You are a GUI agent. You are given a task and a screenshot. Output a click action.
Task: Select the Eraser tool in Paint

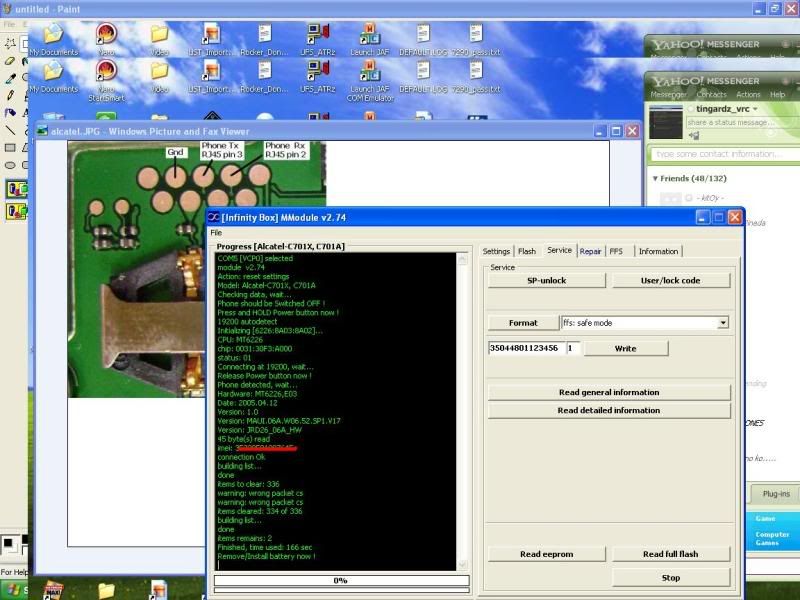coord(10,61)
